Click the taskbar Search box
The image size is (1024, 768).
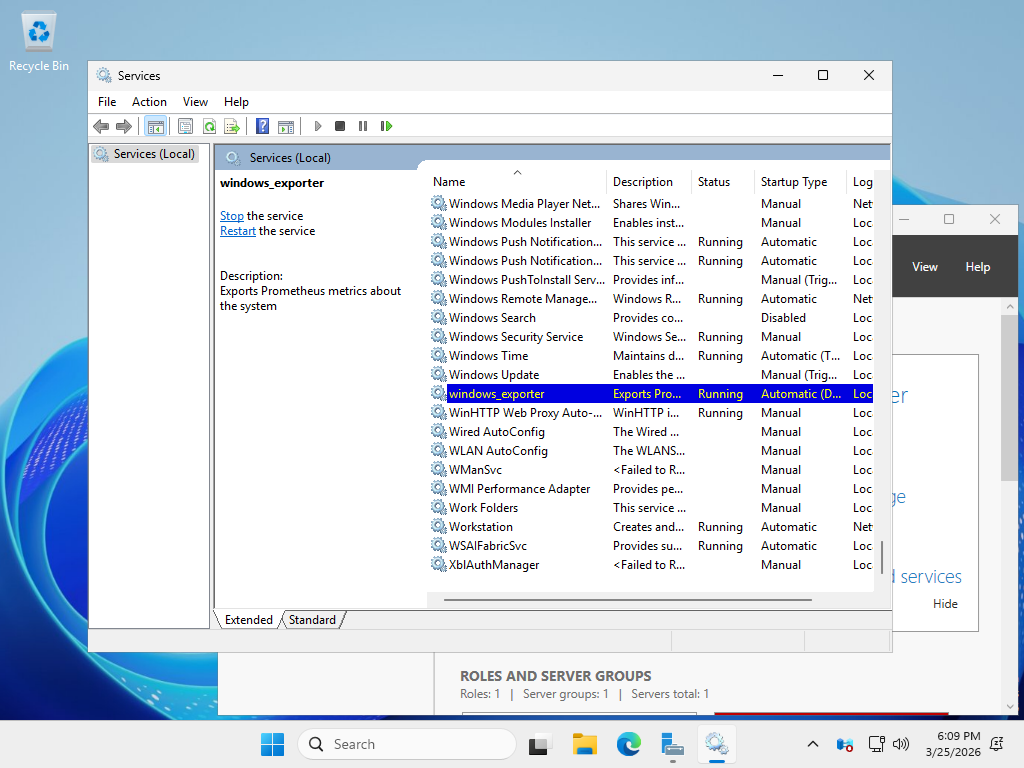point(407,744)
